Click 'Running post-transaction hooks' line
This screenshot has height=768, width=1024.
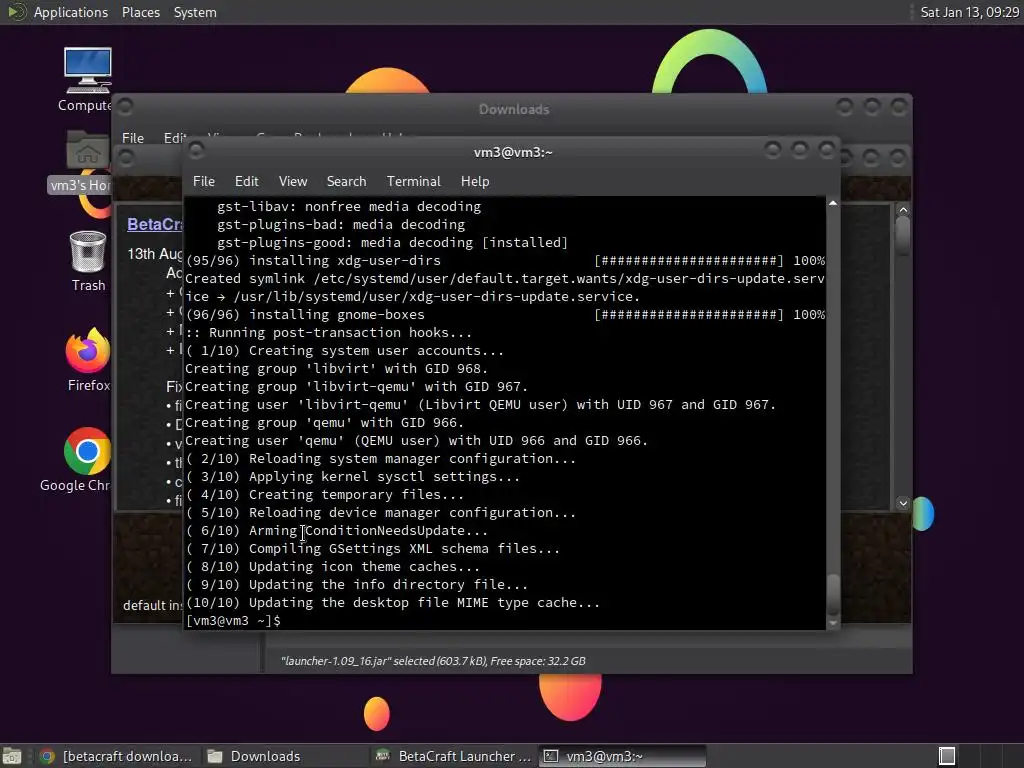[328, 332]
